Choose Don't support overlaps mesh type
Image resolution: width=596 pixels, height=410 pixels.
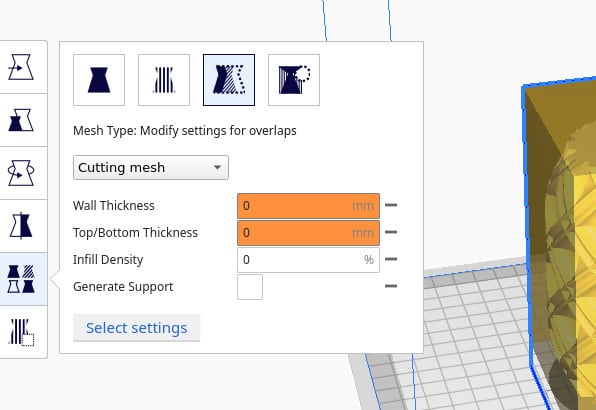point(294,80)
